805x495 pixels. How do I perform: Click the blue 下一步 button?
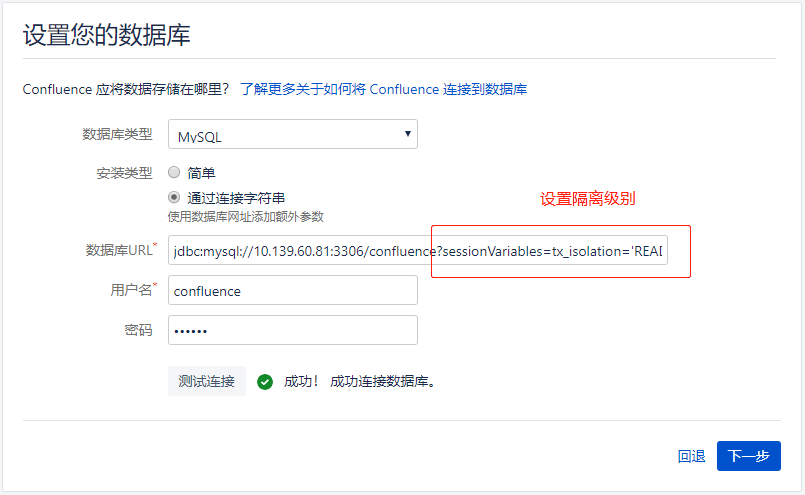coord(748,456)
